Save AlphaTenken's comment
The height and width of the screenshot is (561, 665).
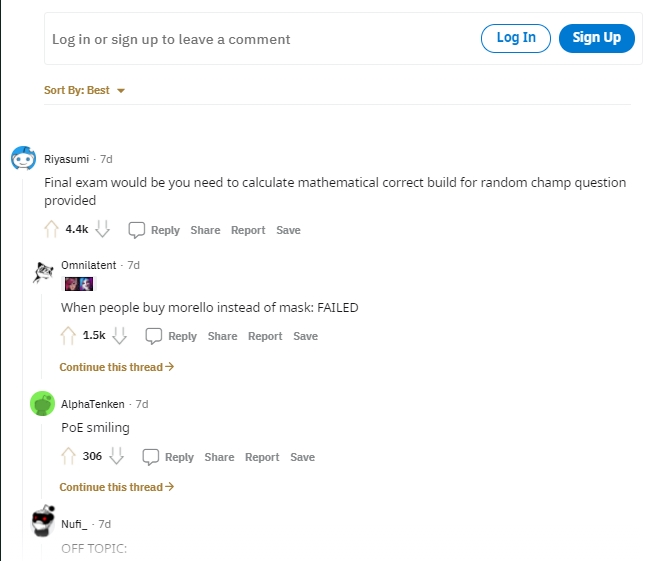pyautogui.click(x=302, y=457)
